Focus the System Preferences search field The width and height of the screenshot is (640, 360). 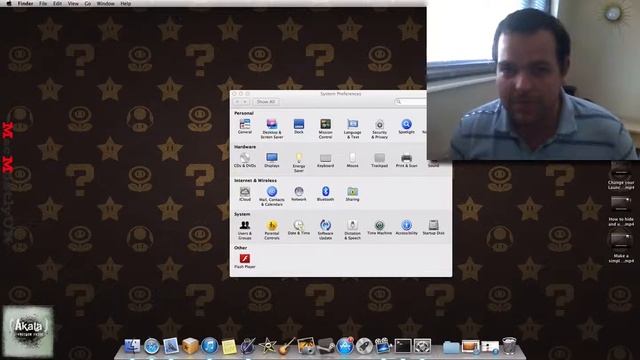pyautogui.click(x=411, y=102)
